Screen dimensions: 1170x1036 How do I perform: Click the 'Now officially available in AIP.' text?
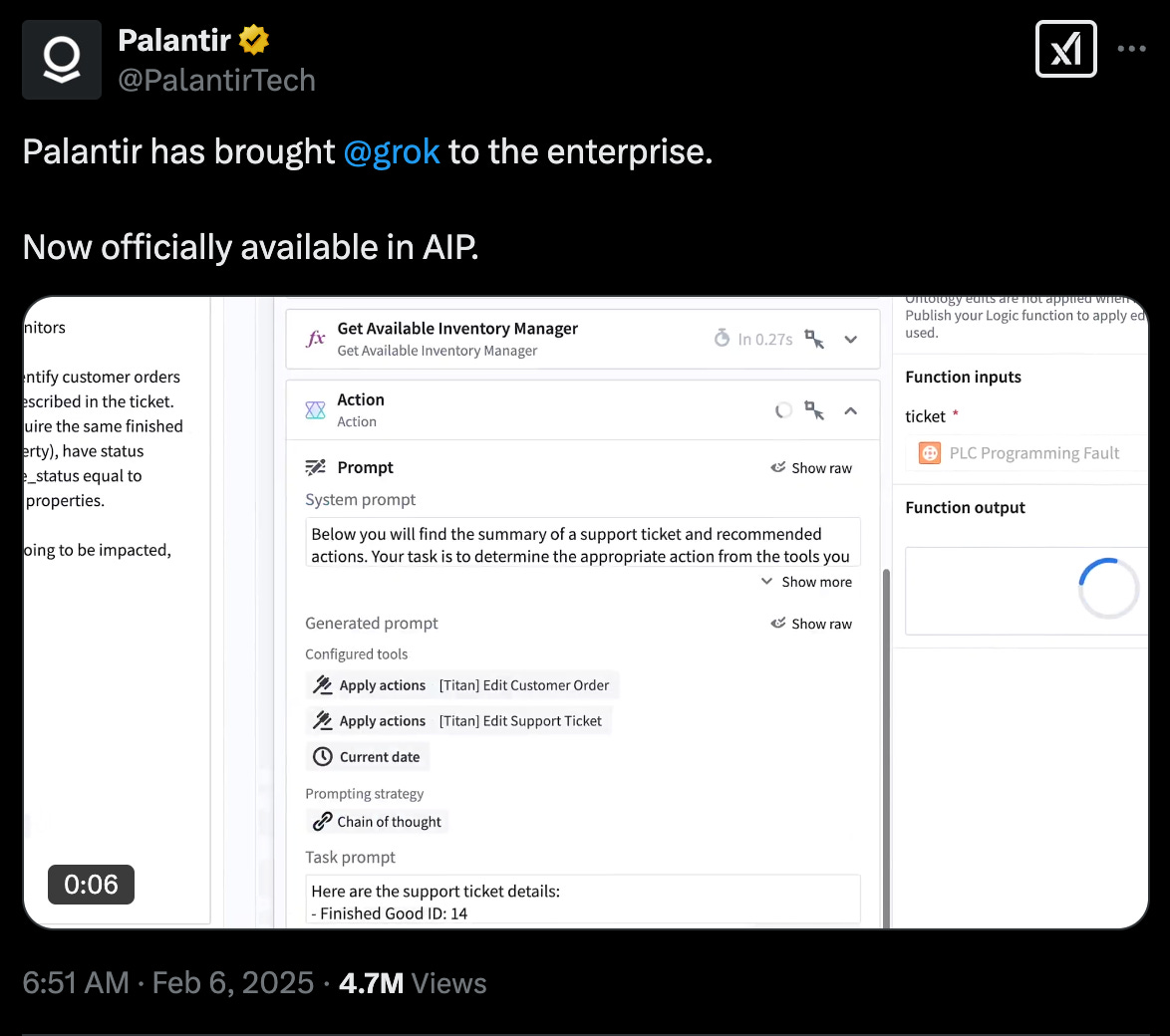[251, 247]
